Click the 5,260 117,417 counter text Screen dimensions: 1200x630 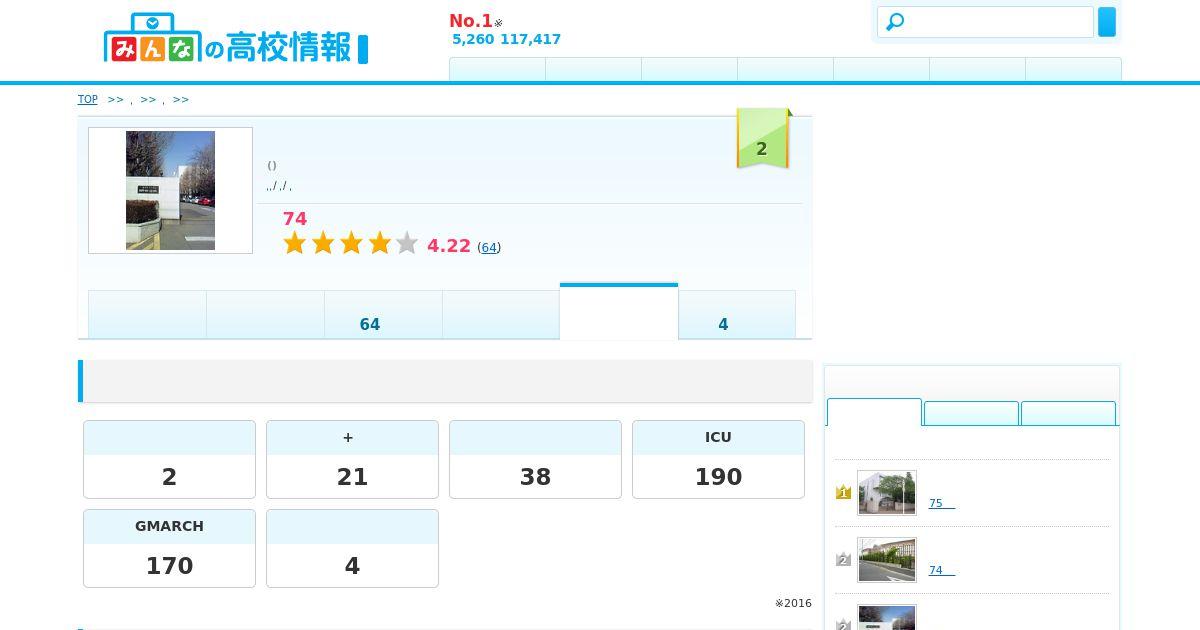coord(506,39)
